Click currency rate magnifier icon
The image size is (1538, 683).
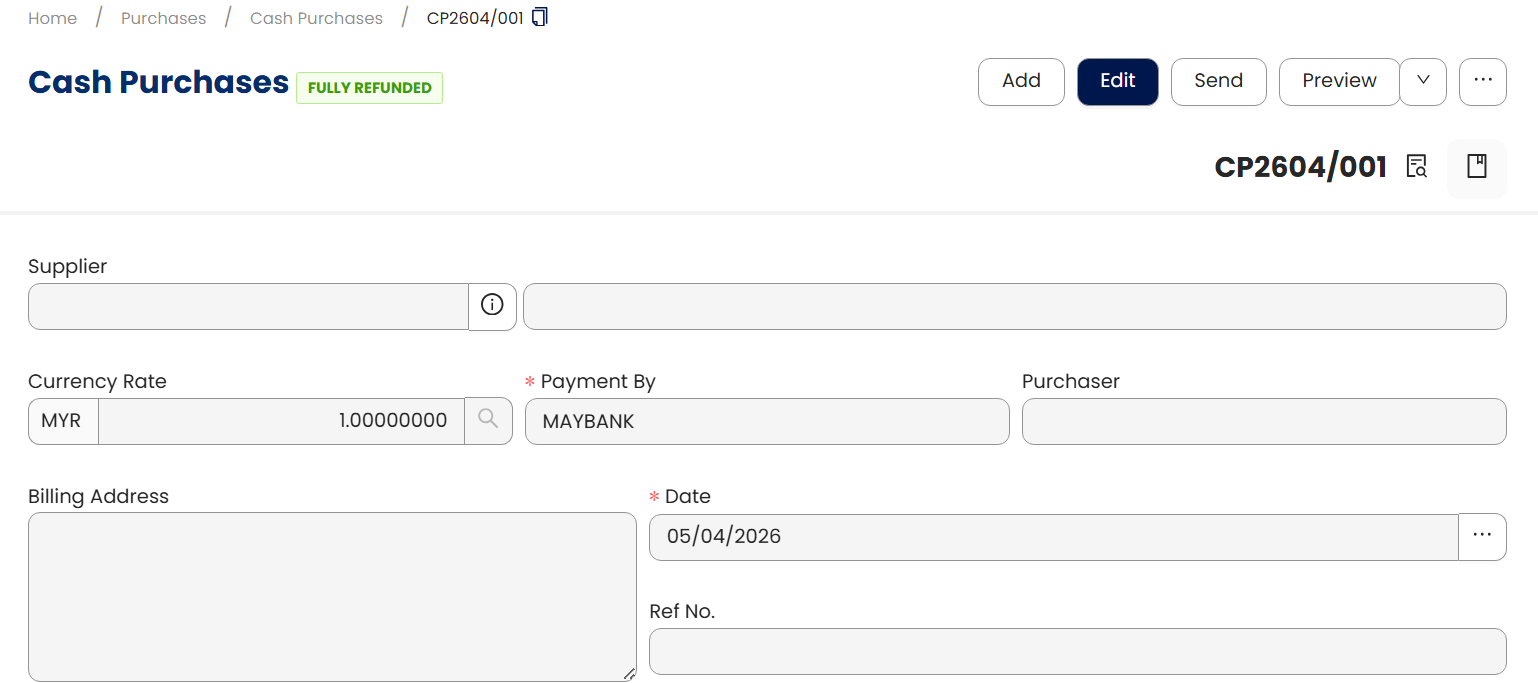pos(488,421)
